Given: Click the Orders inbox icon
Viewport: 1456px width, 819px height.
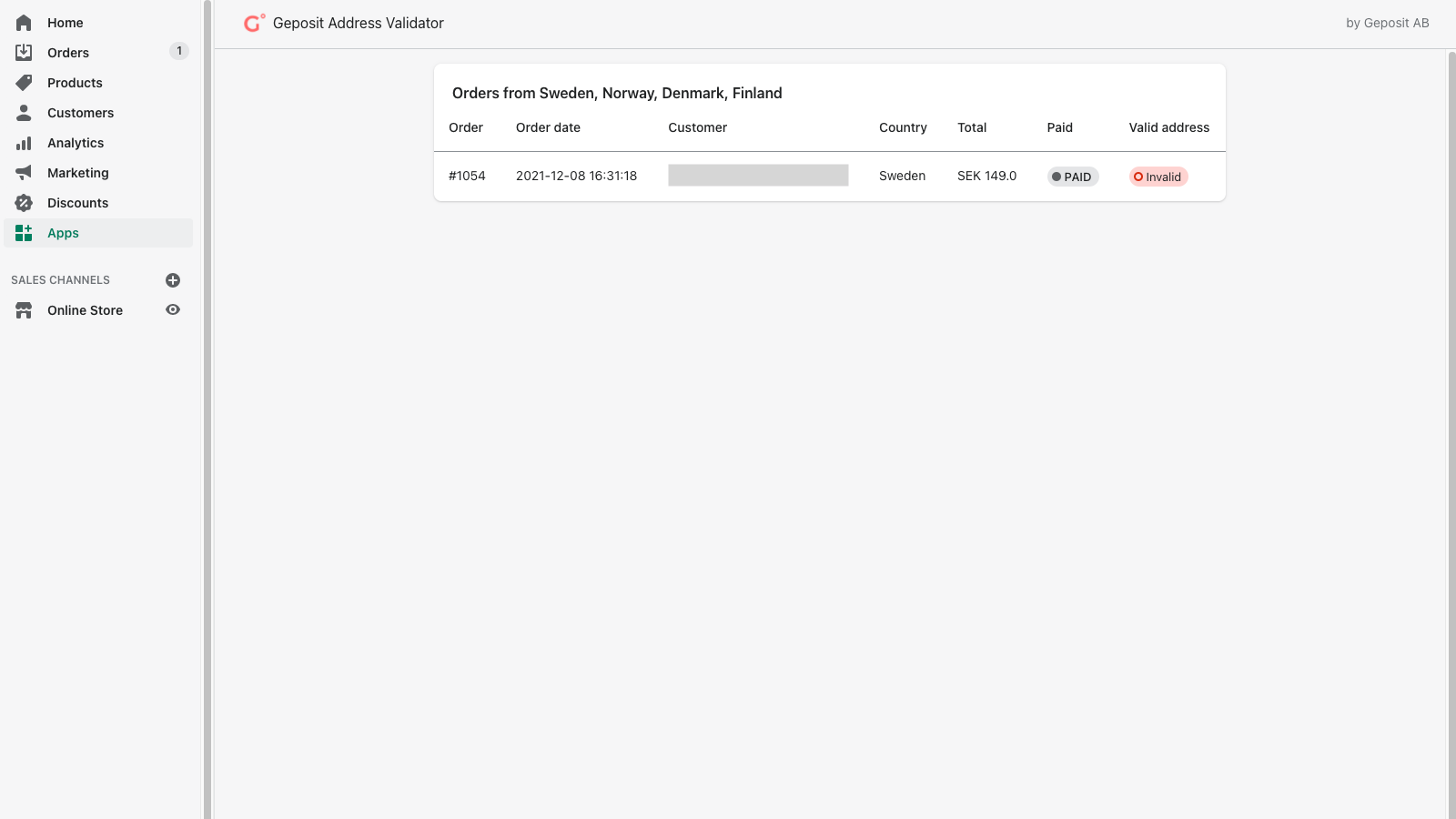Looking at the screenshot, I should [x=24, y=53].
